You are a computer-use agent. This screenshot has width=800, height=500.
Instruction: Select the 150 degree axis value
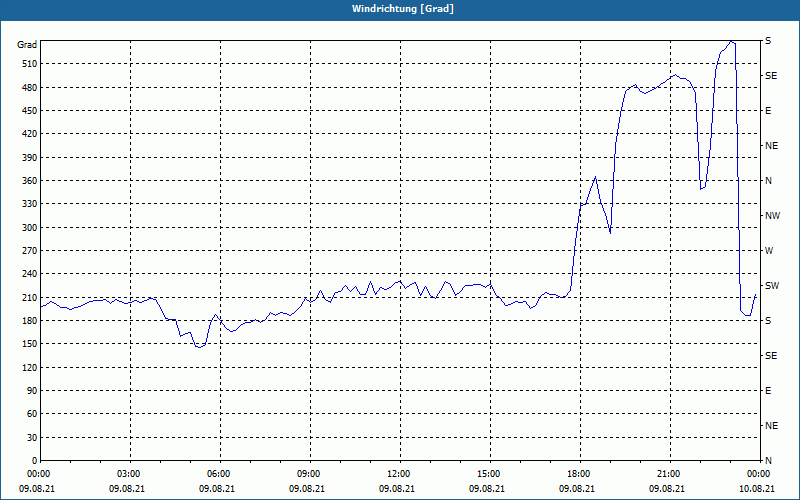[30, 344]
